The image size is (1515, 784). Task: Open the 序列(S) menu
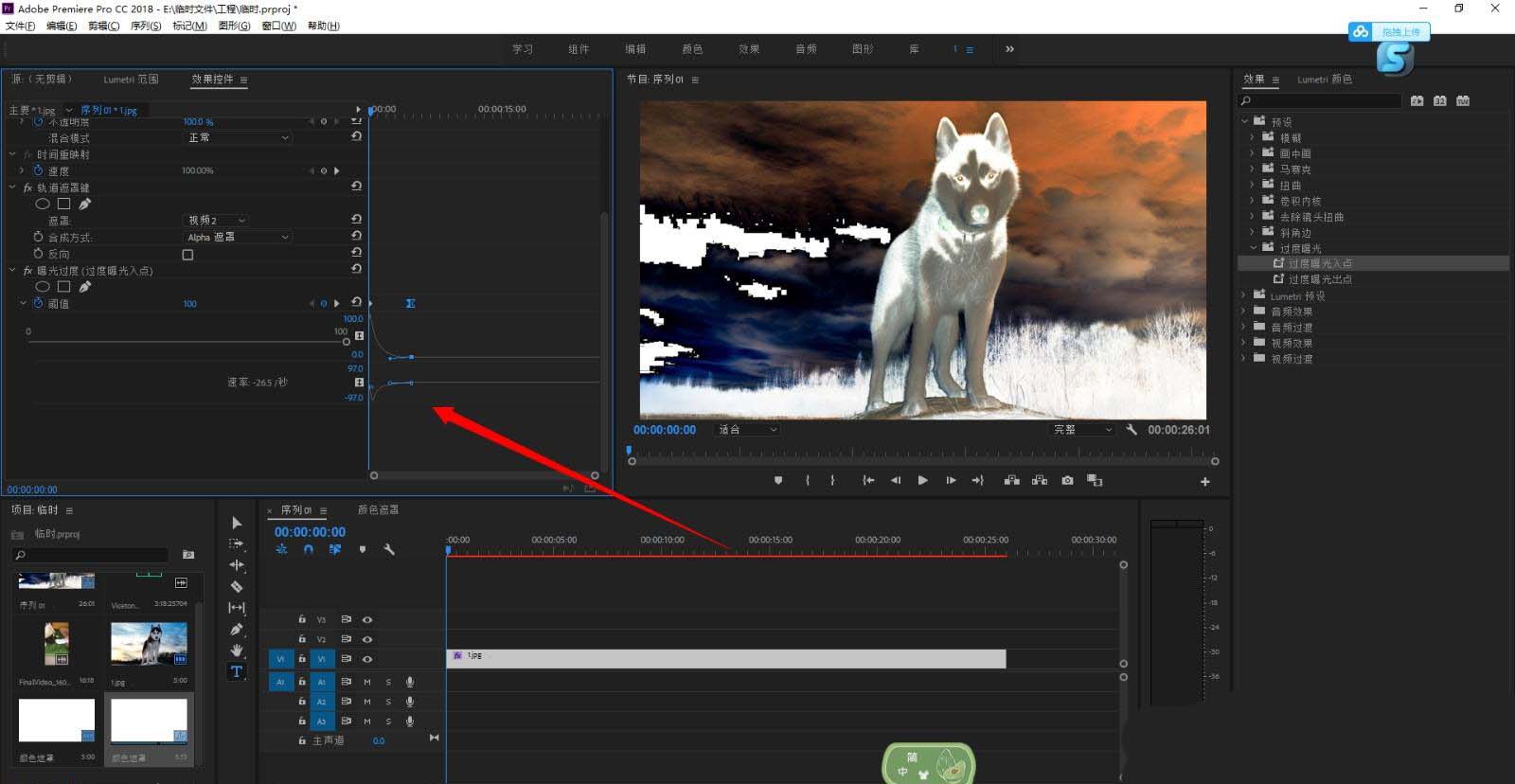click(x=146, y=26)
